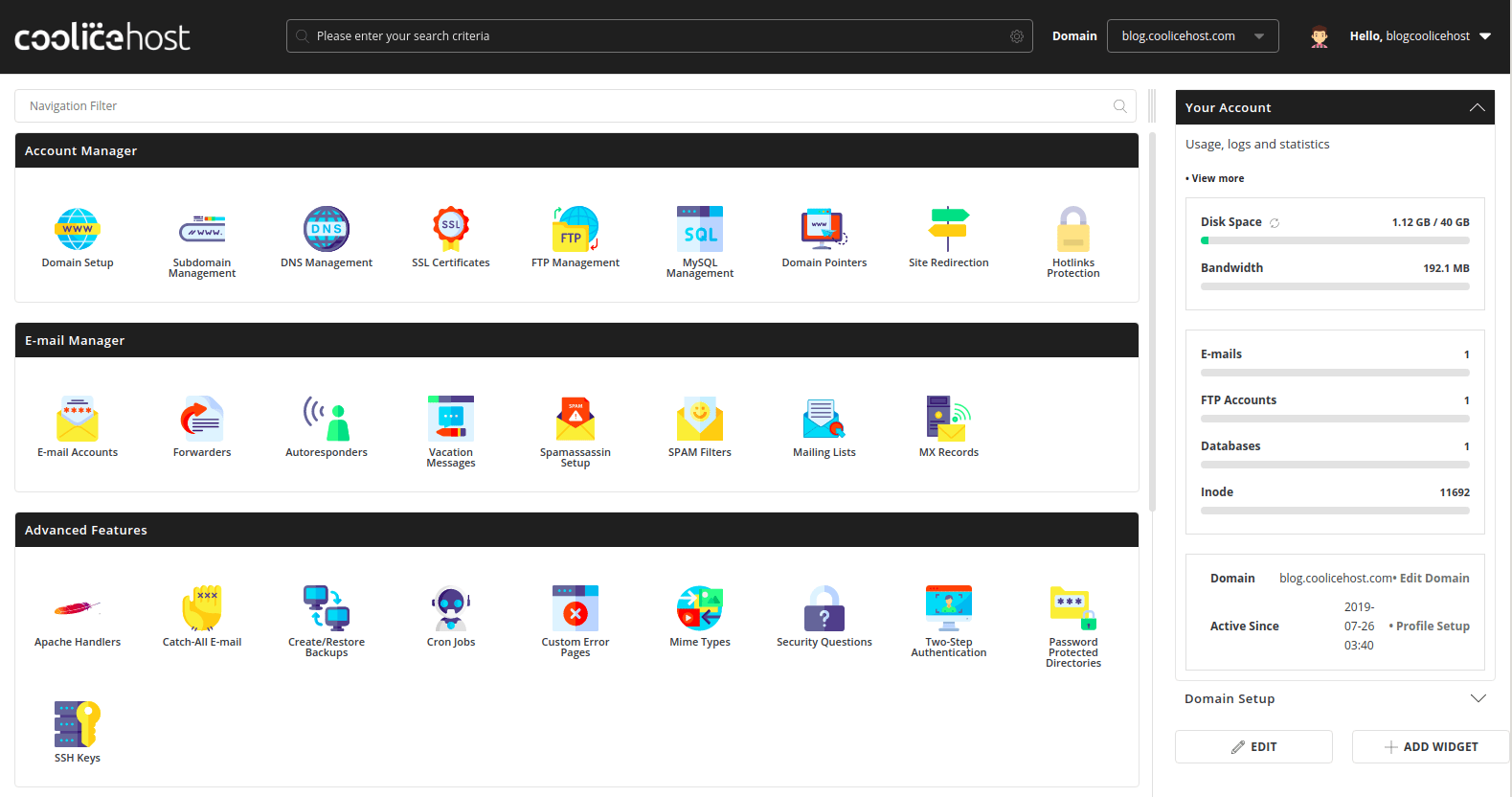The height and width of the screenshot is (797, 1512).
Task: Click the View more link
Action: pyautogui.click(x=1218, y=178)
